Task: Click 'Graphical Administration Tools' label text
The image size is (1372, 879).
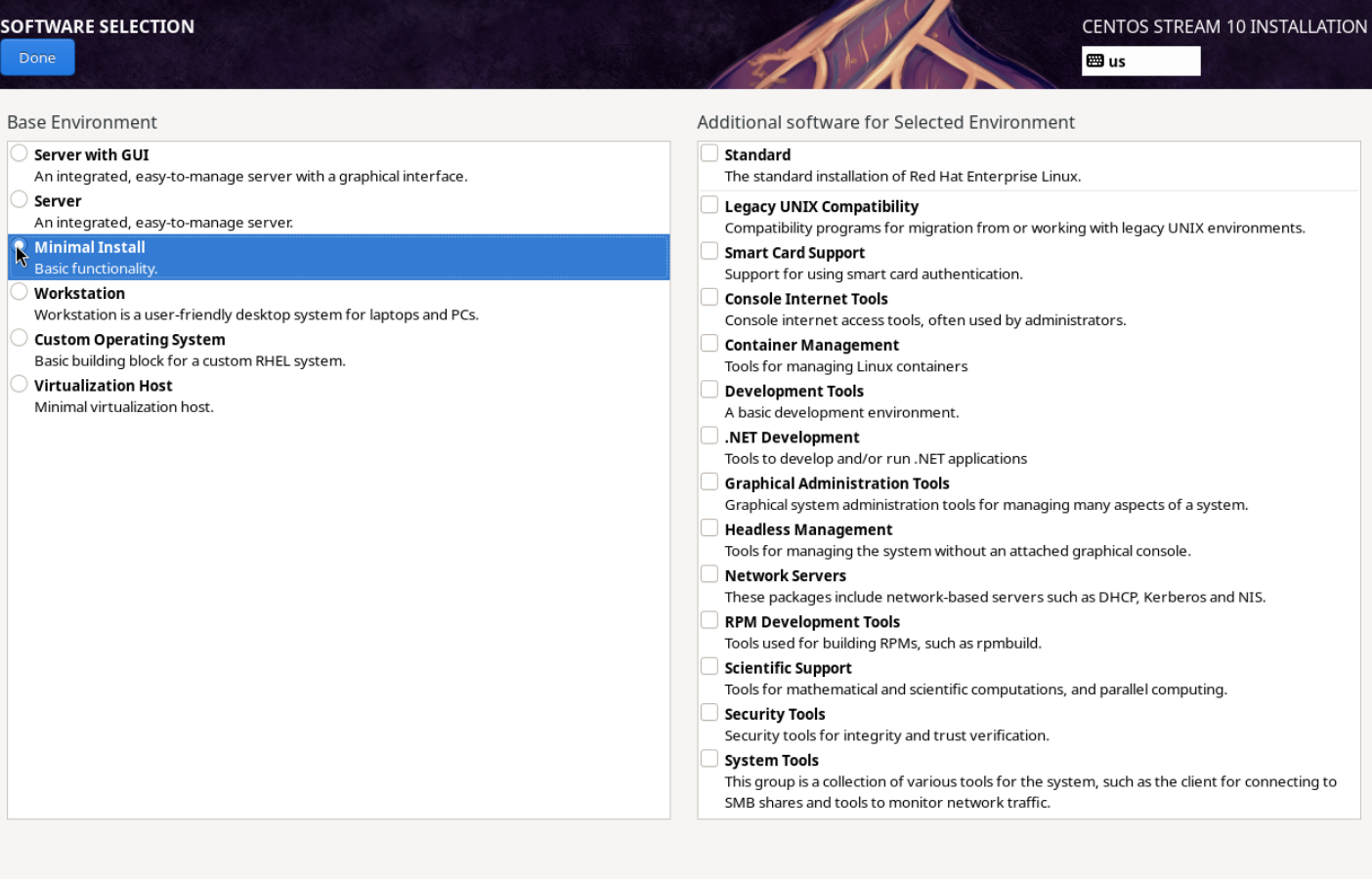Action: click(836, 483)
